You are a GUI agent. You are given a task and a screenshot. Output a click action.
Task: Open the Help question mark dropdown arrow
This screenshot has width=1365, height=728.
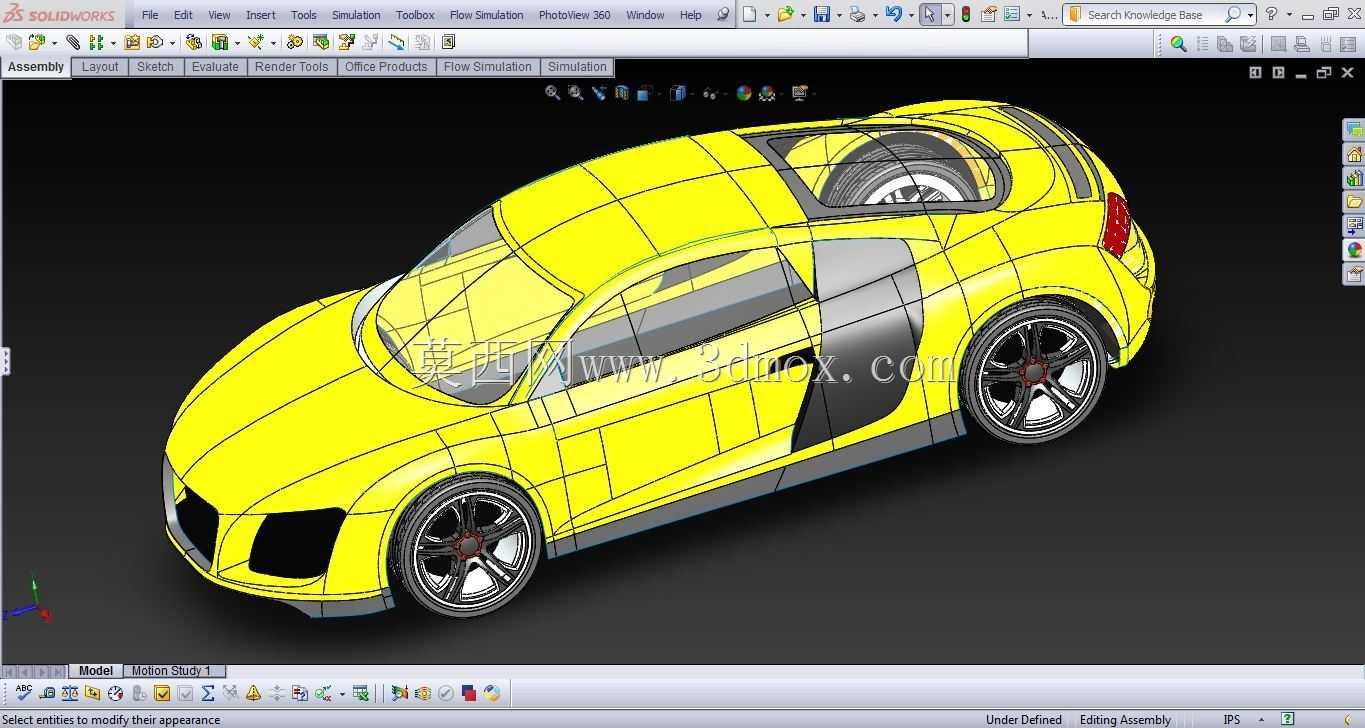point(1289,15)
